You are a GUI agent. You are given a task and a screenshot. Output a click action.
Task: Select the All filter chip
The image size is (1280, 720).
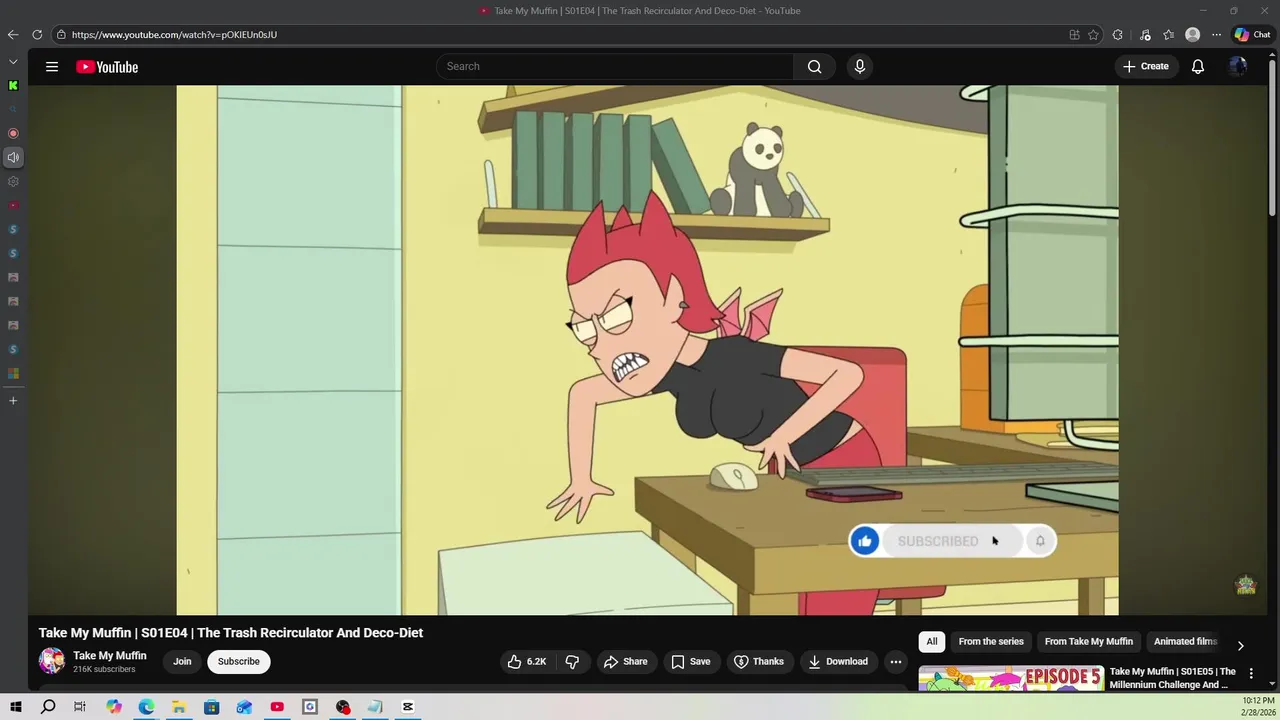(x=932, y=641)
